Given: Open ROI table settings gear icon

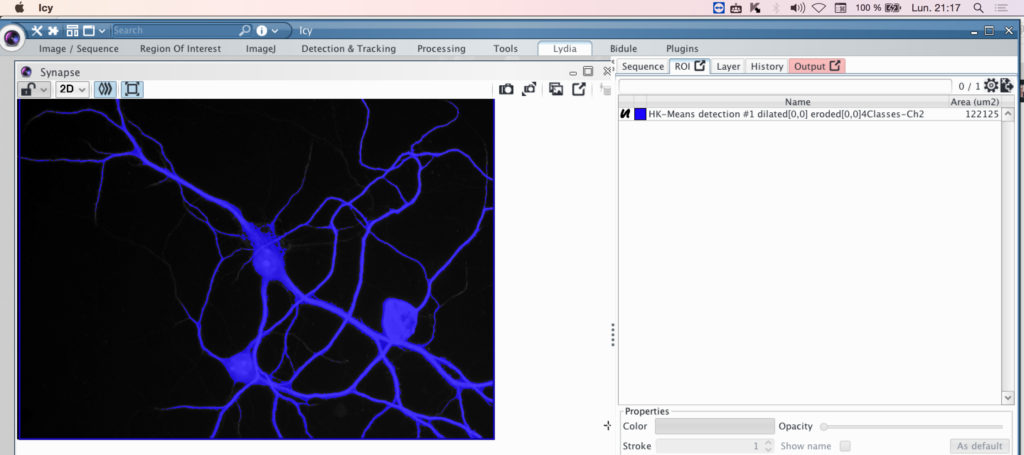Looking at the screenshot, I should click(991, 86).
